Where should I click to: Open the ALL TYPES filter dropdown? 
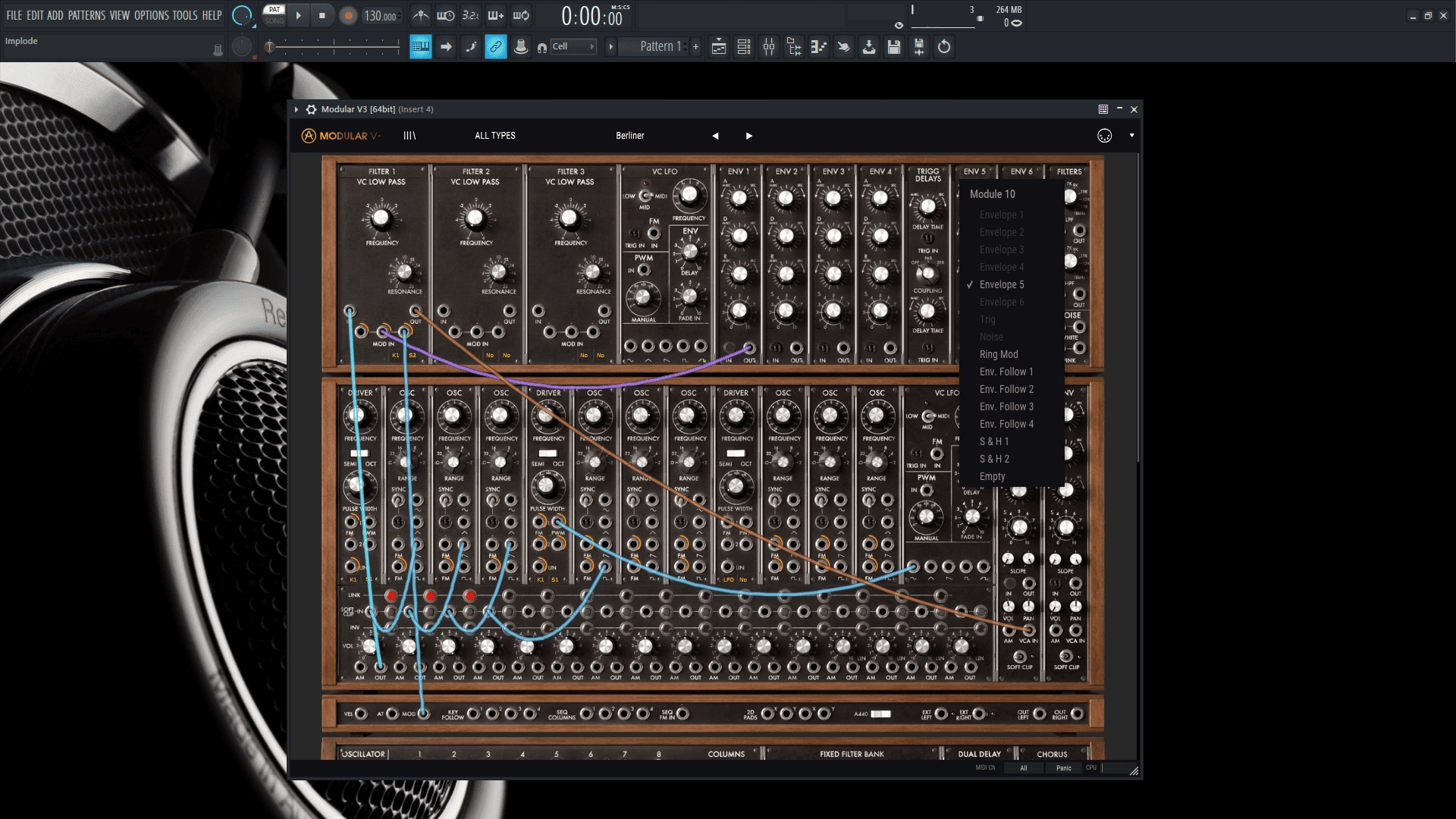point(495,136)
